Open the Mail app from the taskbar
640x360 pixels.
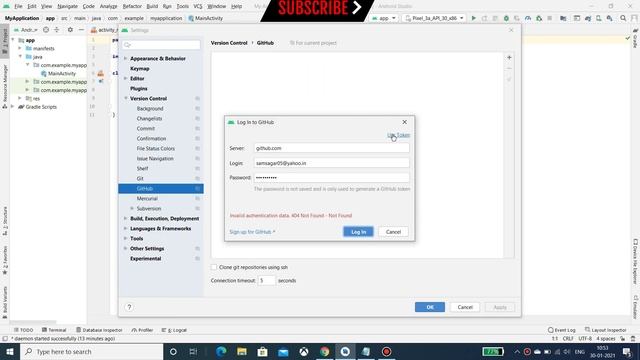[x=283, y=351]
